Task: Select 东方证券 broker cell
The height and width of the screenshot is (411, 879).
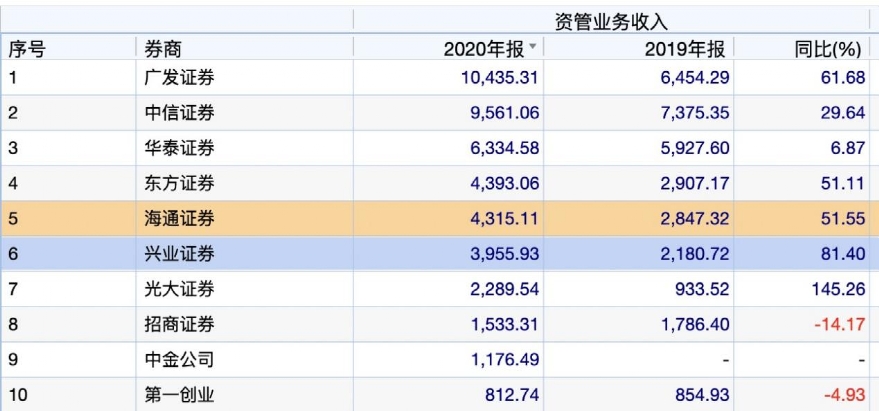Action: [179, 183]
